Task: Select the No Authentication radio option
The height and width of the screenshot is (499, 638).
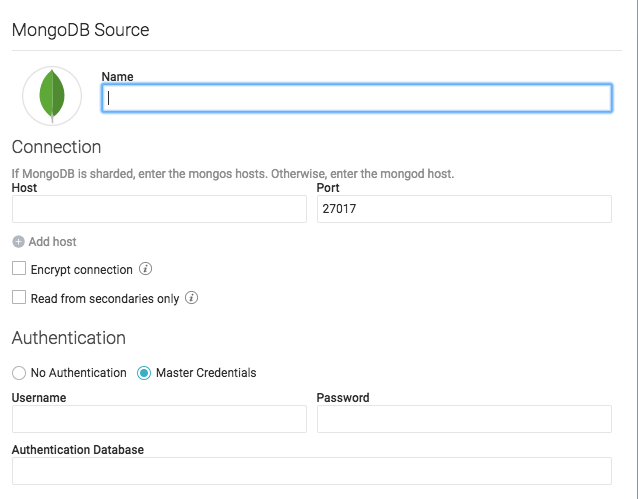Action: (19, 373)
